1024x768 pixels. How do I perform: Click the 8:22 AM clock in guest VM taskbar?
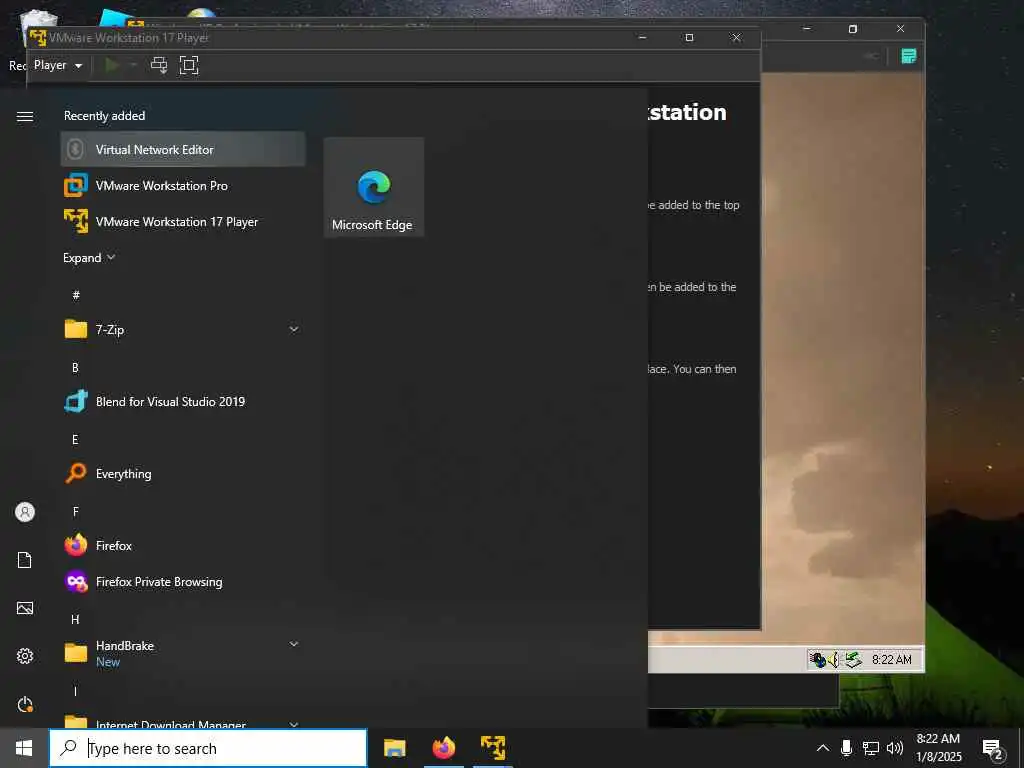891,660
